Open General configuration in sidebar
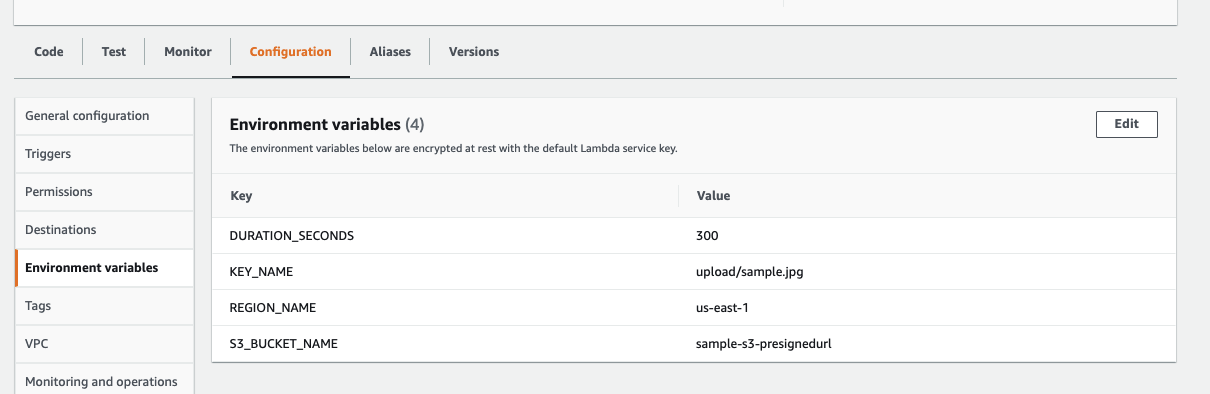The image size is (1210, 394). pos(104,116)
